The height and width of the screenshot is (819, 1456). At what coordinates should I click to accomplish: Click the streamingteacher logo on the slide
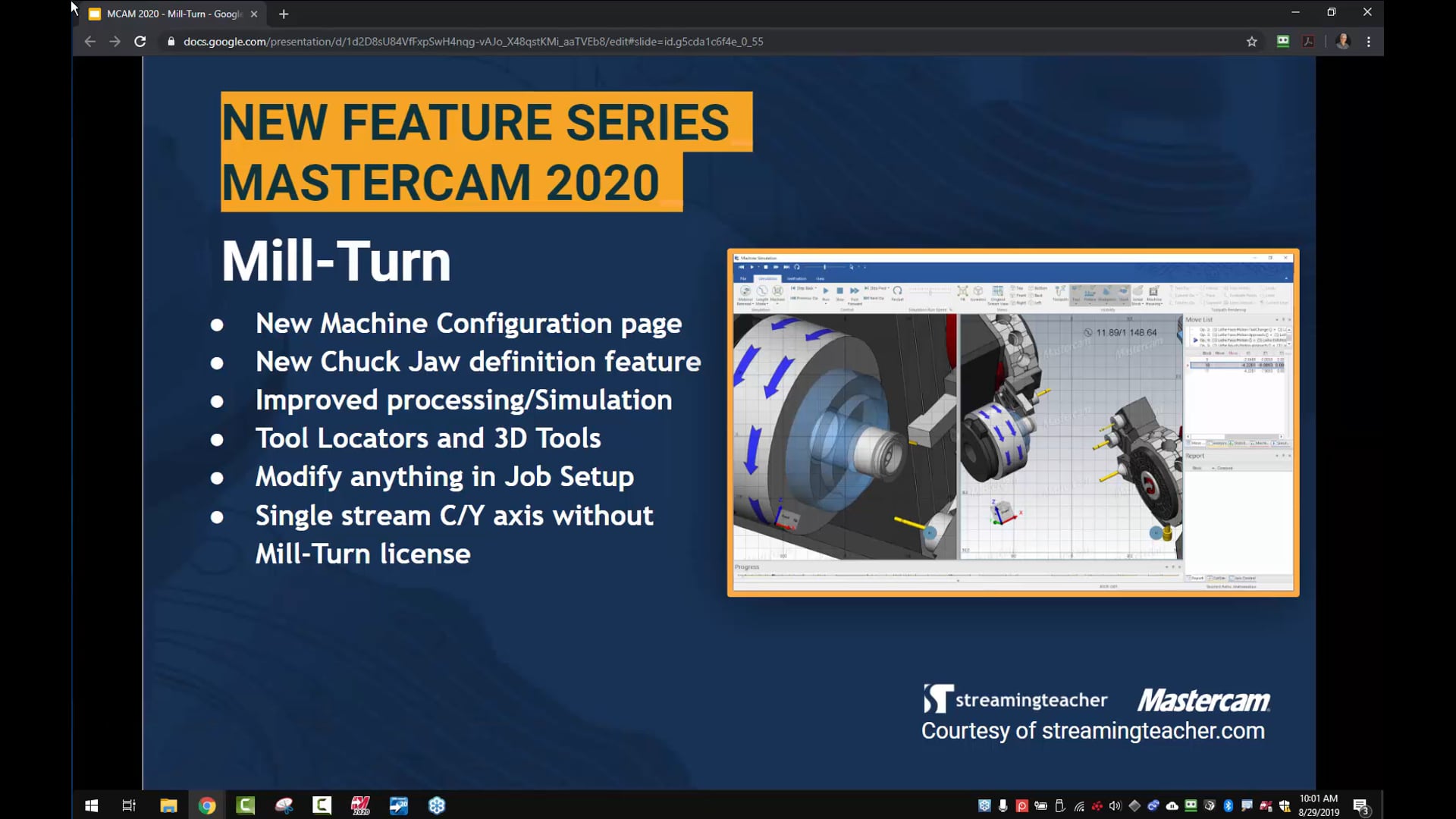click(x=1015, y=699)
